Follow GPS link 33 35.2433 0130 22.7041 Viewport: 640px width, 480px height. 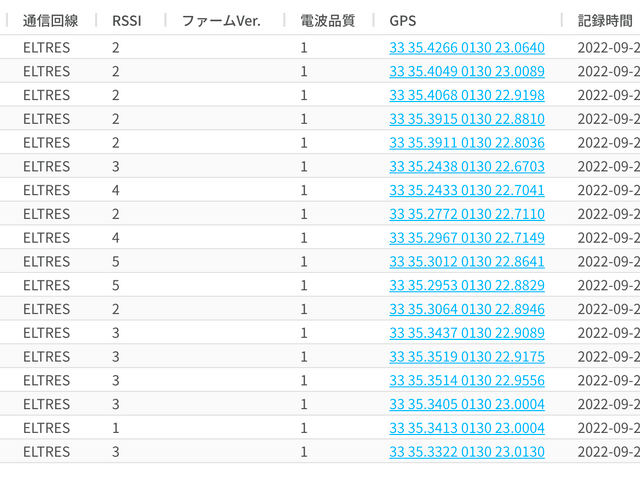[466, 190]
